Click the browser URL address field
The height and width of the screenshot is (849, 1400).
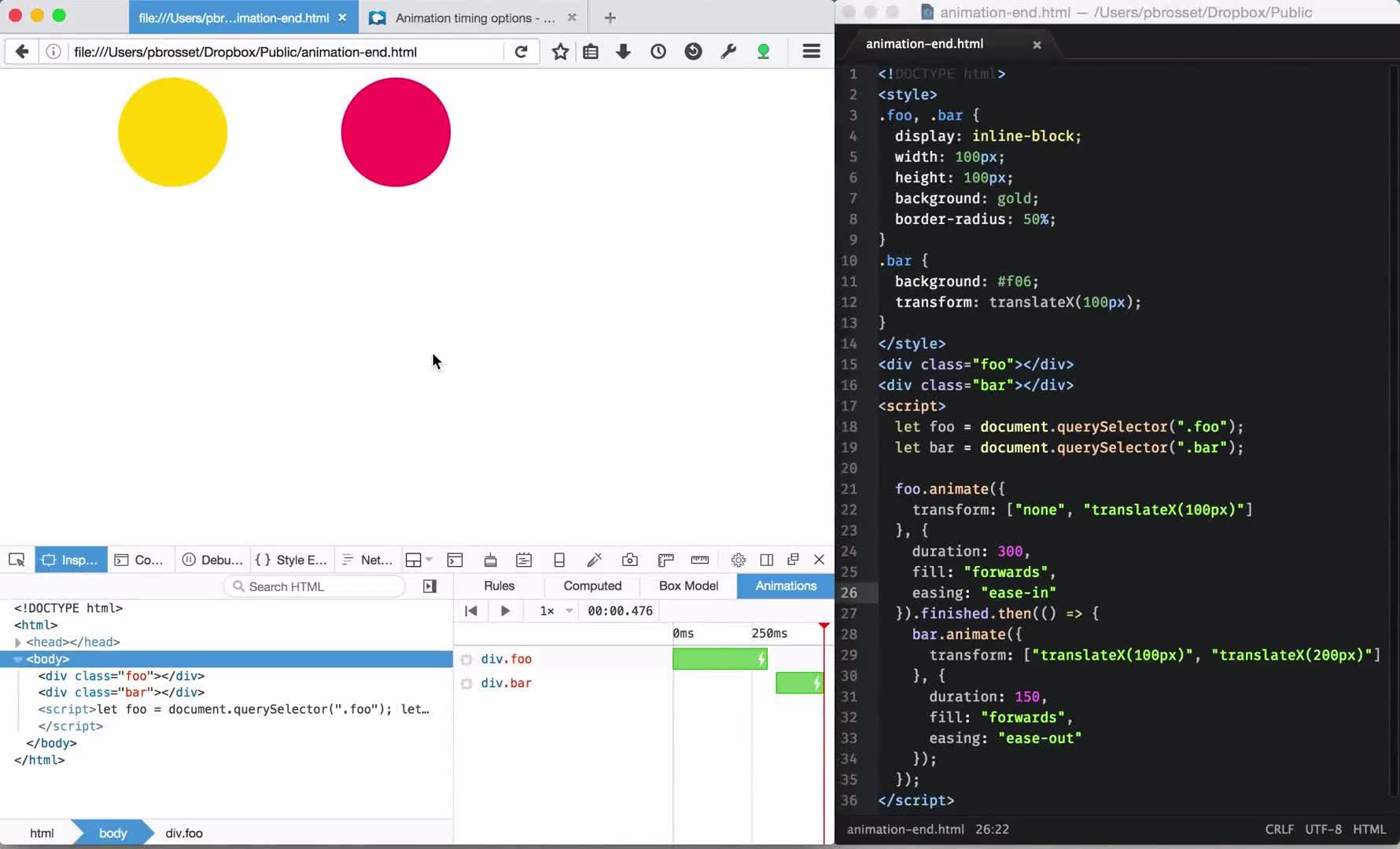[x=285, y=52]
